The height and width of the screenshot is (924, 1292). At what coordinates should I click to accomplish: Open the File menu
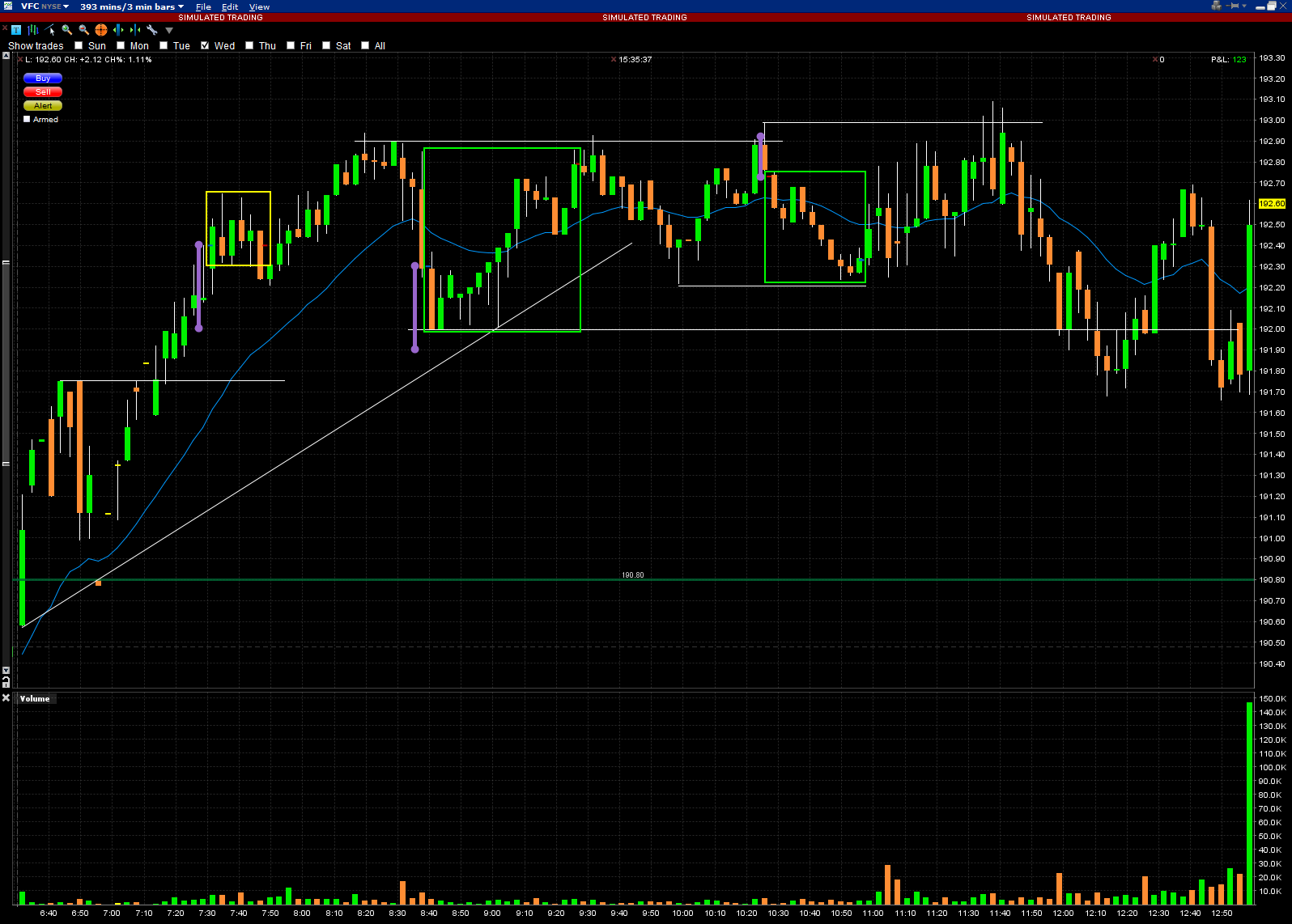[203, 6]
